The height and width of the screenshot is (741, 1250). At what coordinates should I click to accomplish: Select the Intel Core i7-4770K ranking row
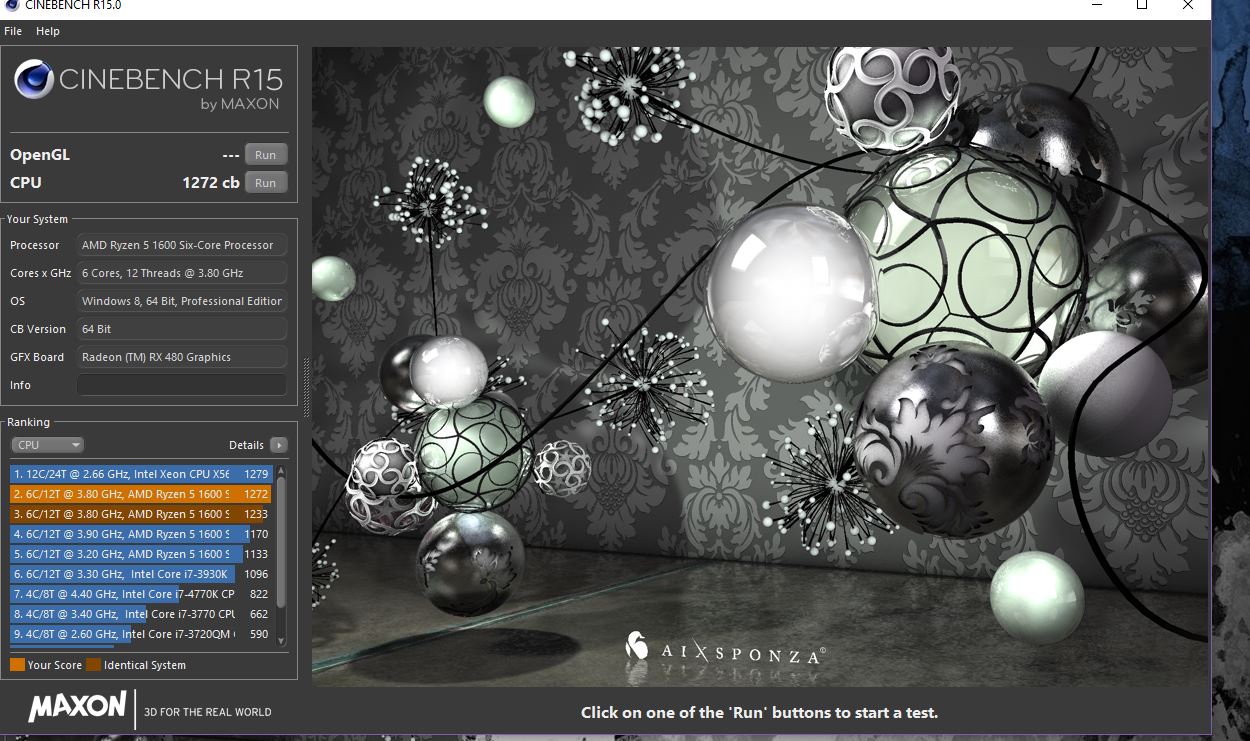point(141,594)
